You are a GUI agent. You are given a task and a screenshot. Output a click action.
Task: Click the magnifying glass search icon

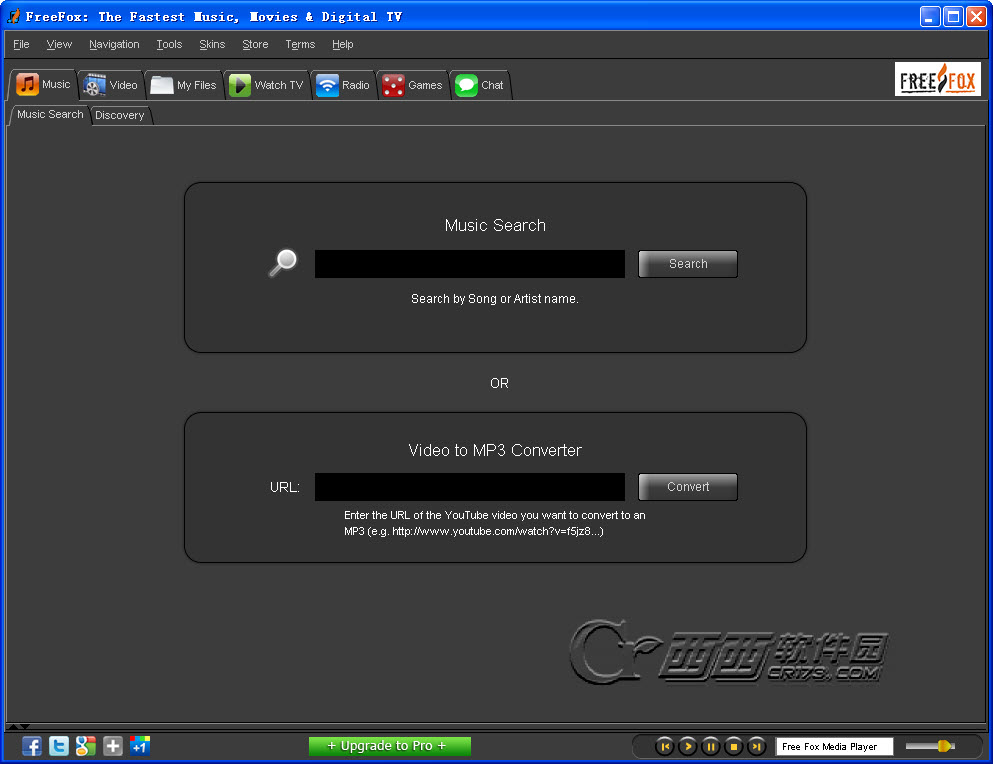pyautogui.click(x=282, y=262)
